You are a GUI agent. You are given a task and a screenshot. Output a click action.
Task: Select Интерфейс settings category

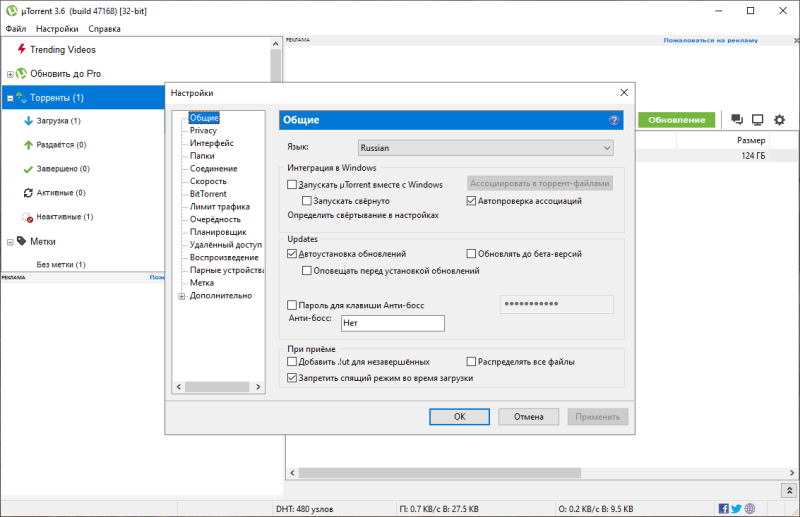coord(211,143)
